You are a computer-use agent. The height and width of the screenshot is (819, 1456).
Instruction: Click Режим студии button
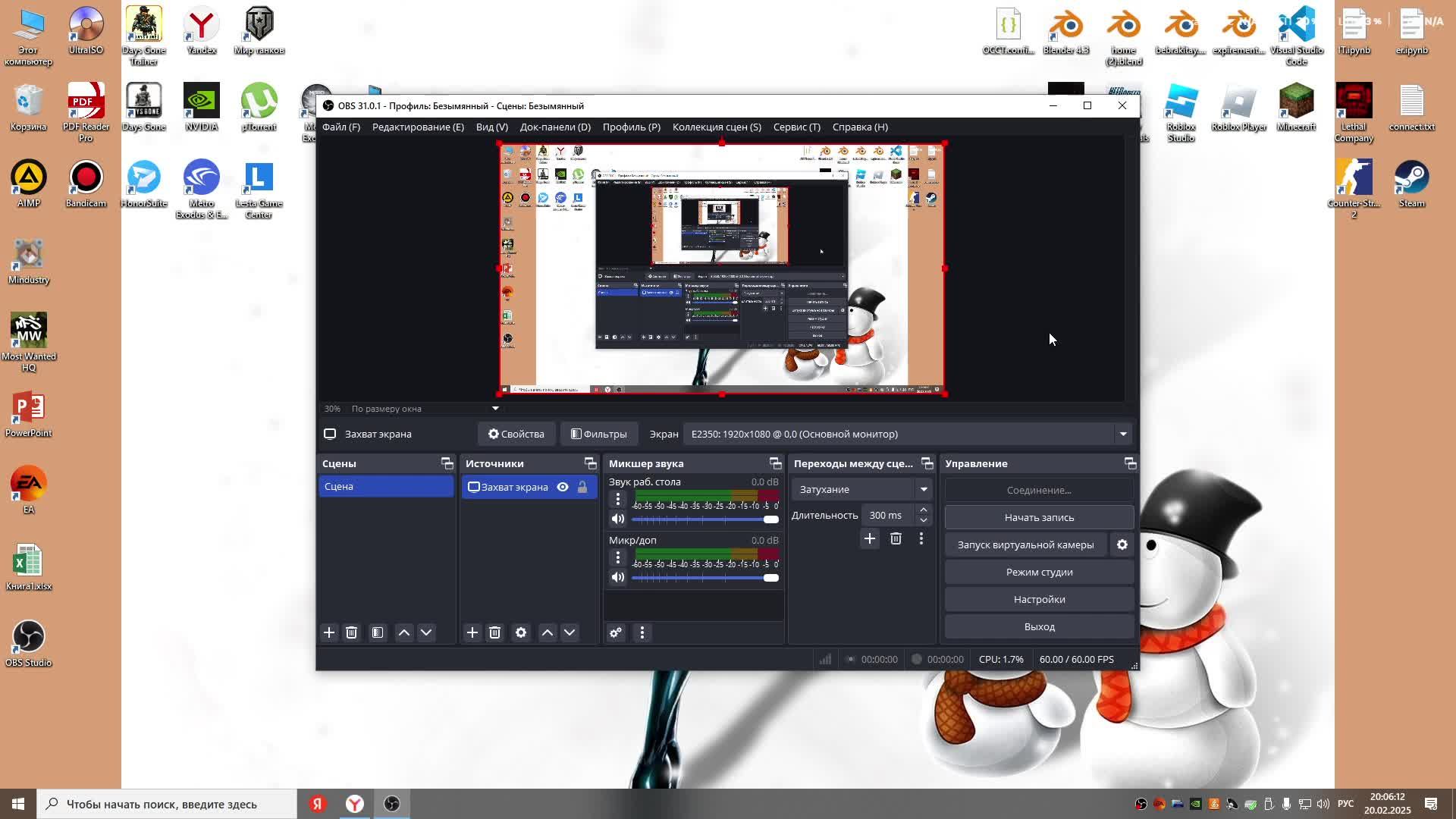tap(1039, 572)
